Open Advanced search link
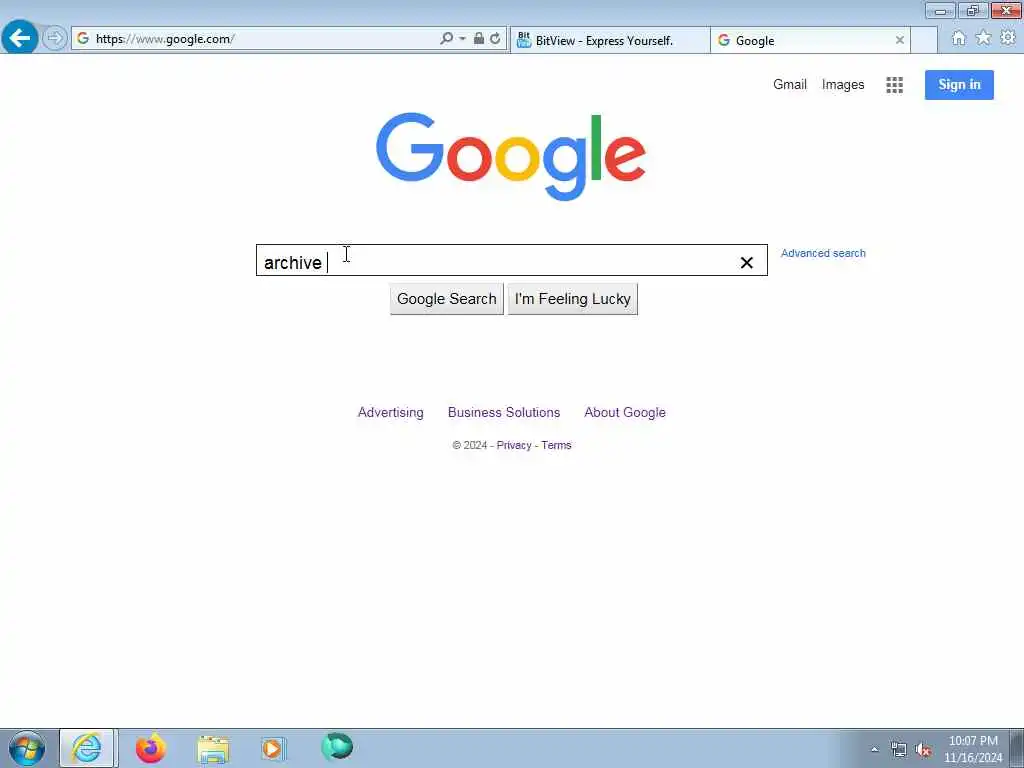This screenshot has width=1024, height=768. [x=823, y=253]
